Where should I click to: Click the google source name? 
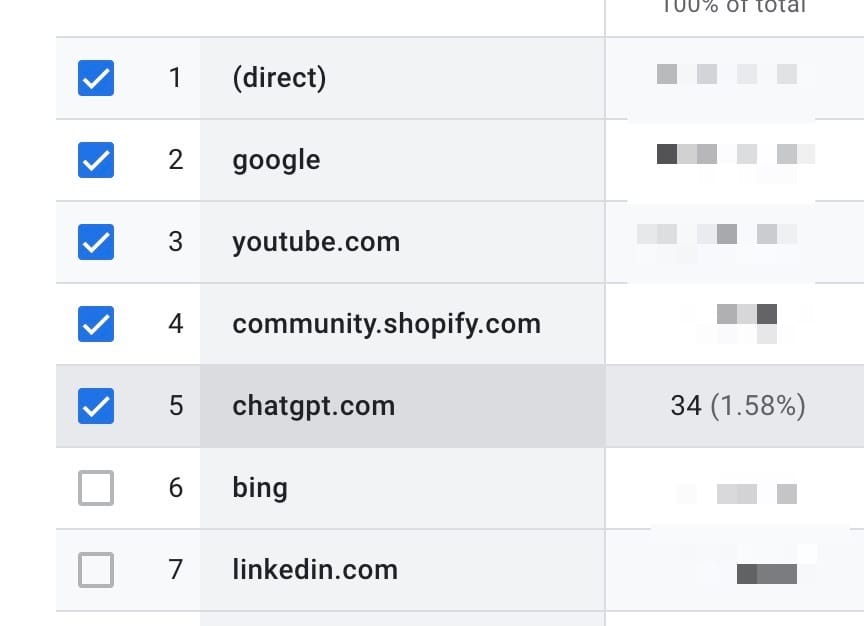276,160
